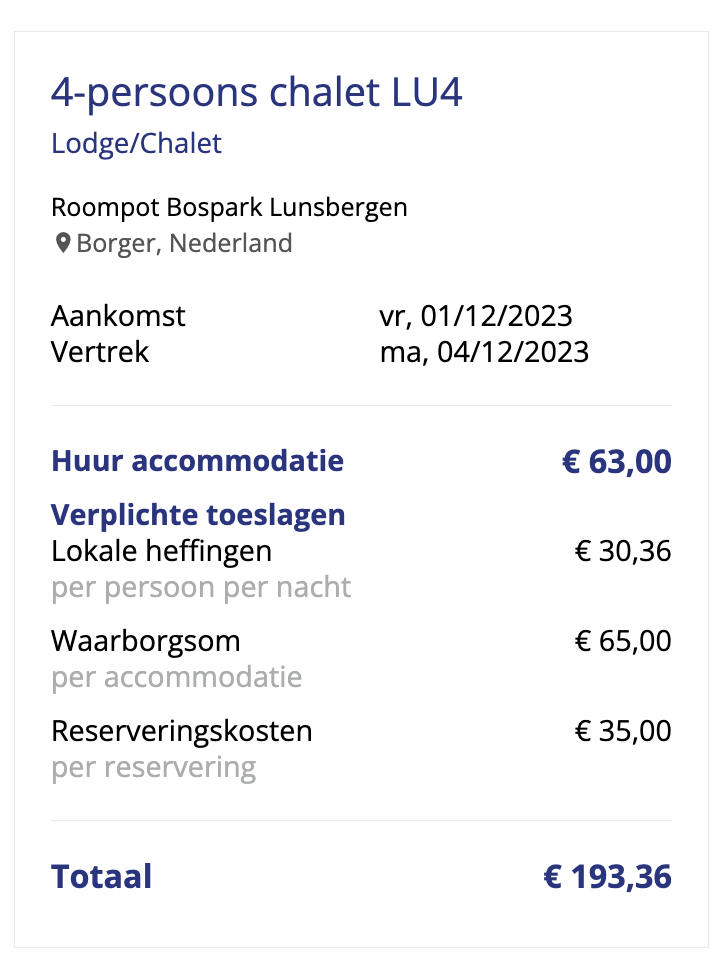Screen dimensions: 728x968
Task: Click Roompot Bospark Lunsbergen park name
Action: point(229,207)
